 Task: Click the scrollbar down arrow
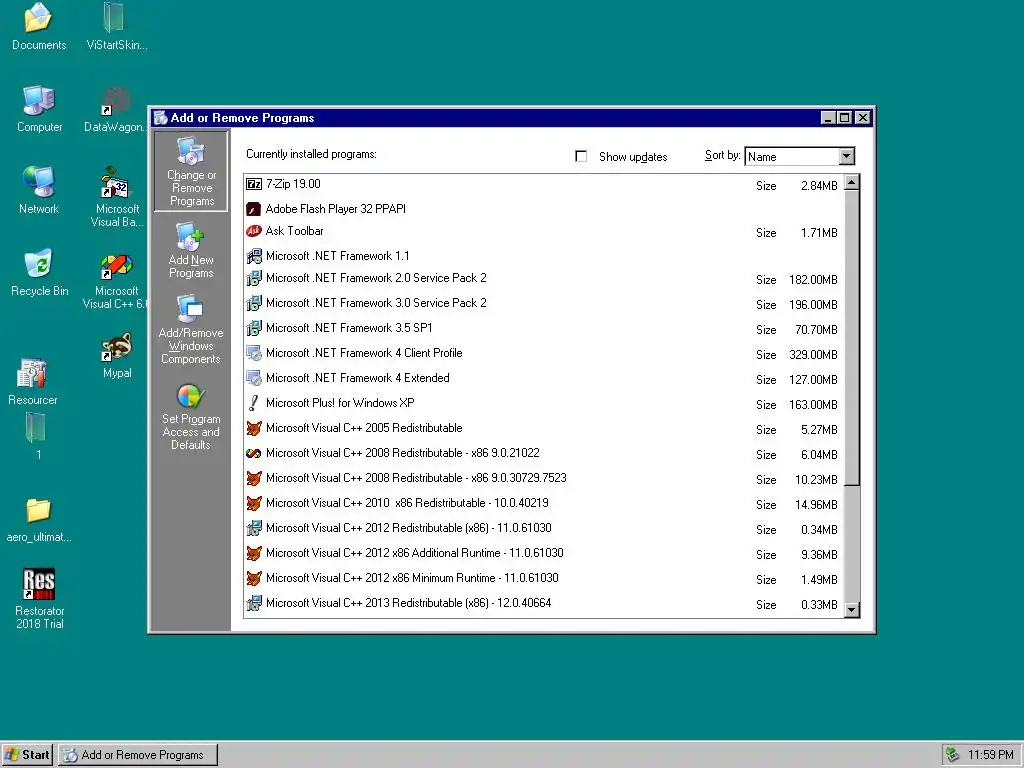852,610
